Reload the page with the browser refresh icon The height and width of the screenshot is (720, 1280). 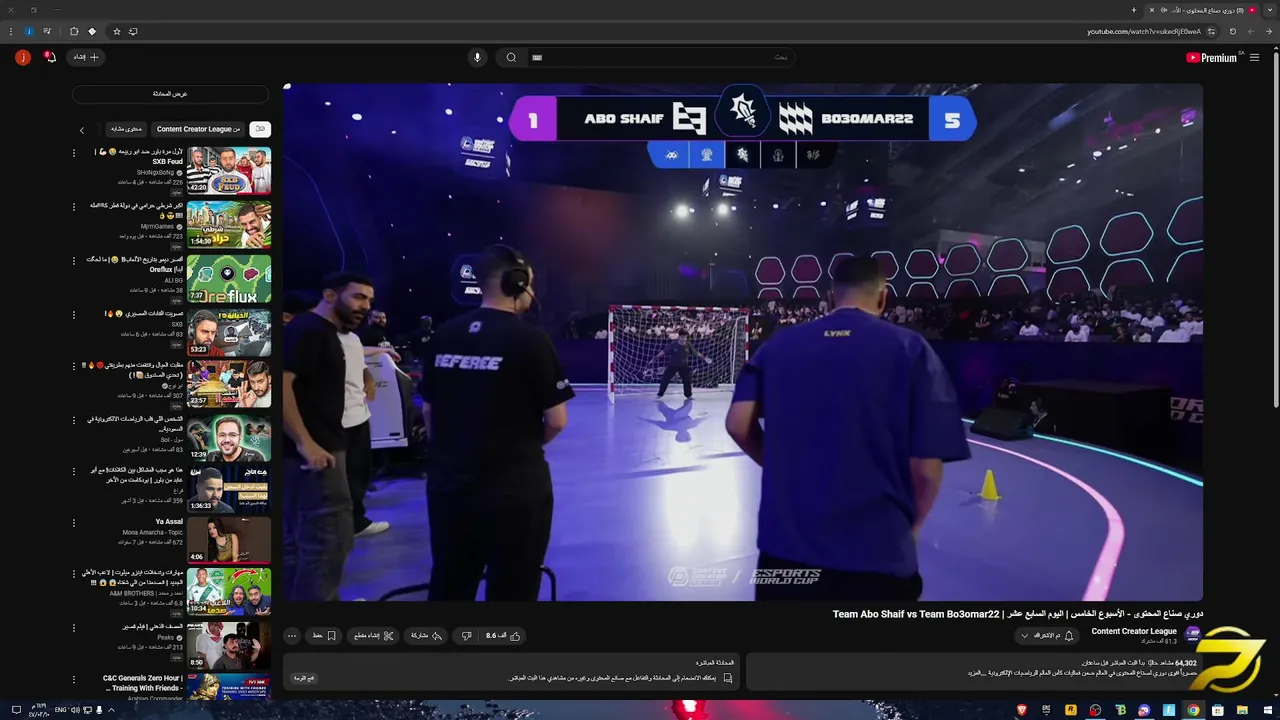(1232, 31)
